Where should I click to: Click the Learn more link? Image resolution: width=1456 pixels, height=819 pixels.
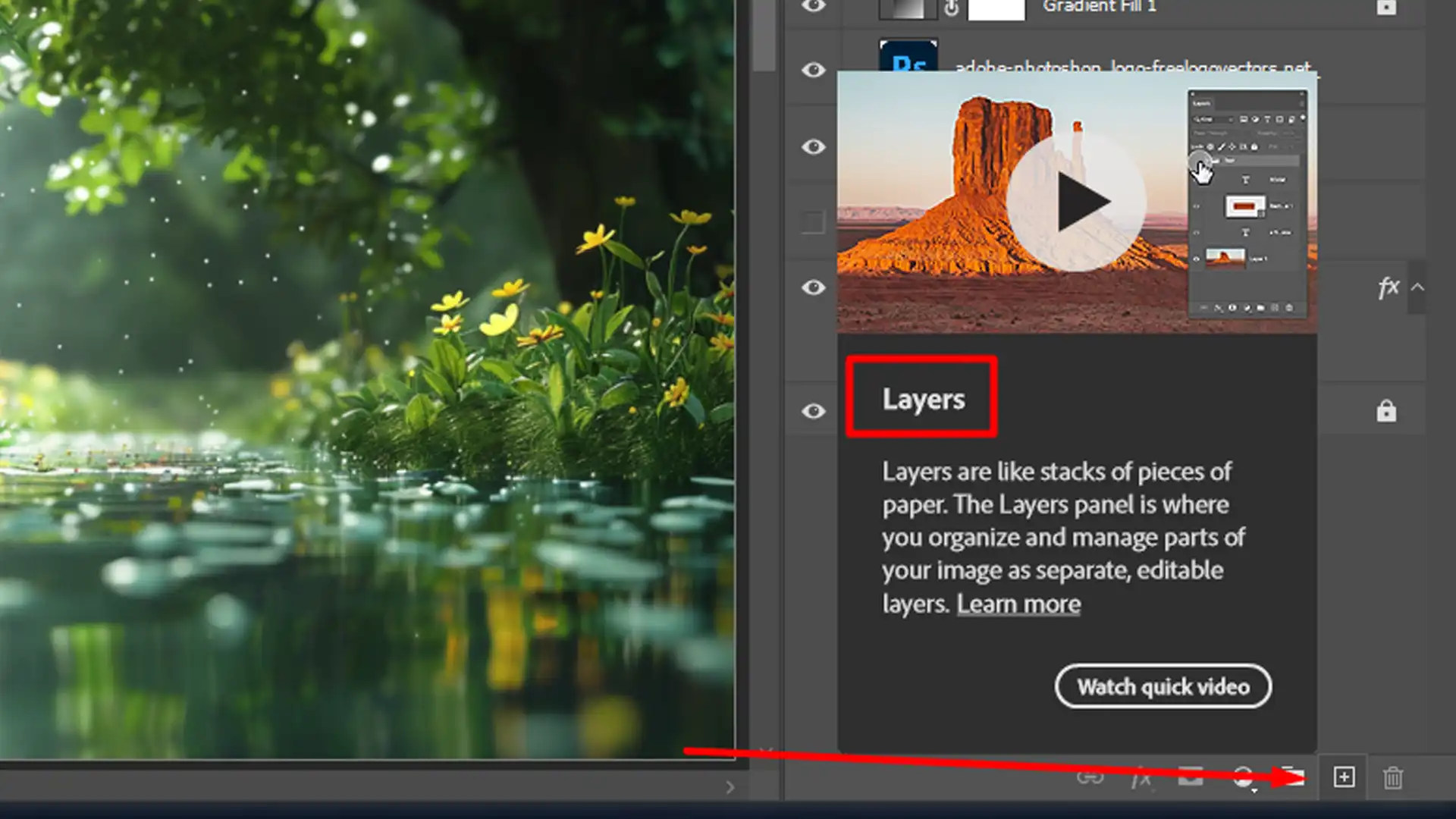tap(1018, 604)
